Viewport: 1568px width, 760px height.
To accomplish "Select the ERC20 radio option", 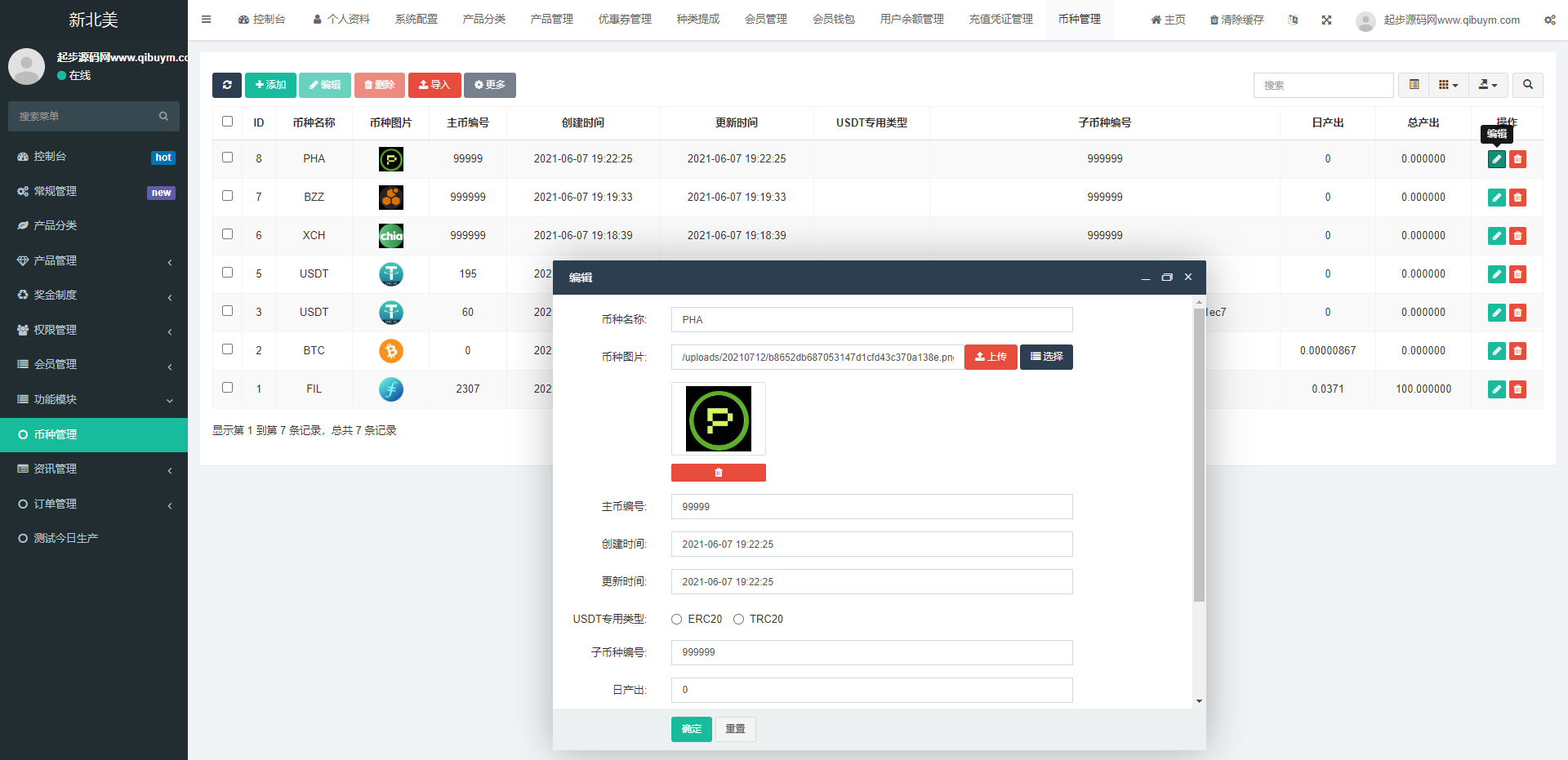I will [677, 620].
